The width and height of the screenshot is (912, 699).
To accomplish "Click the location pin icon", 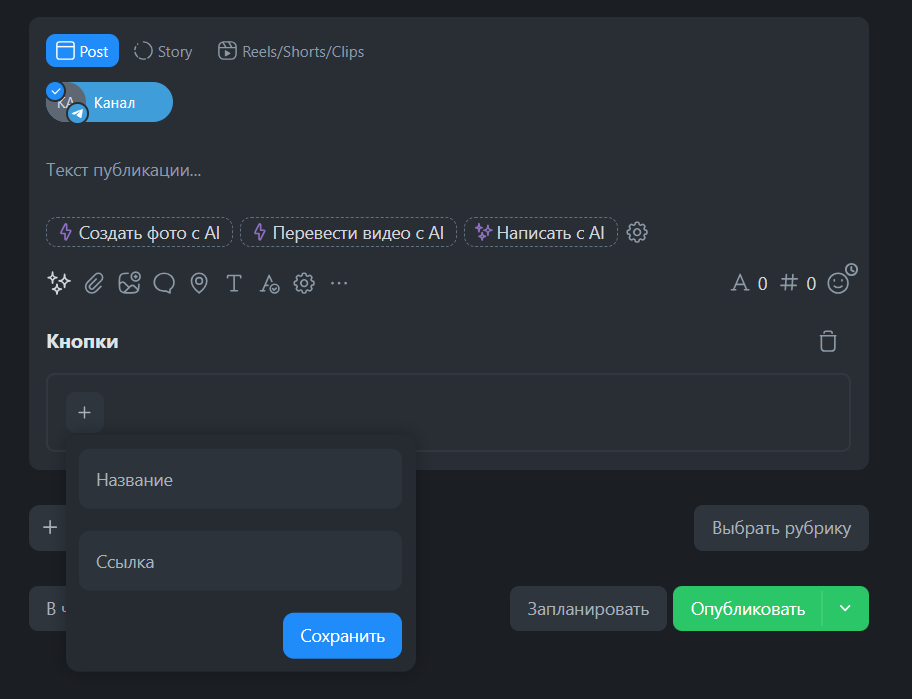I will [199, 283].
